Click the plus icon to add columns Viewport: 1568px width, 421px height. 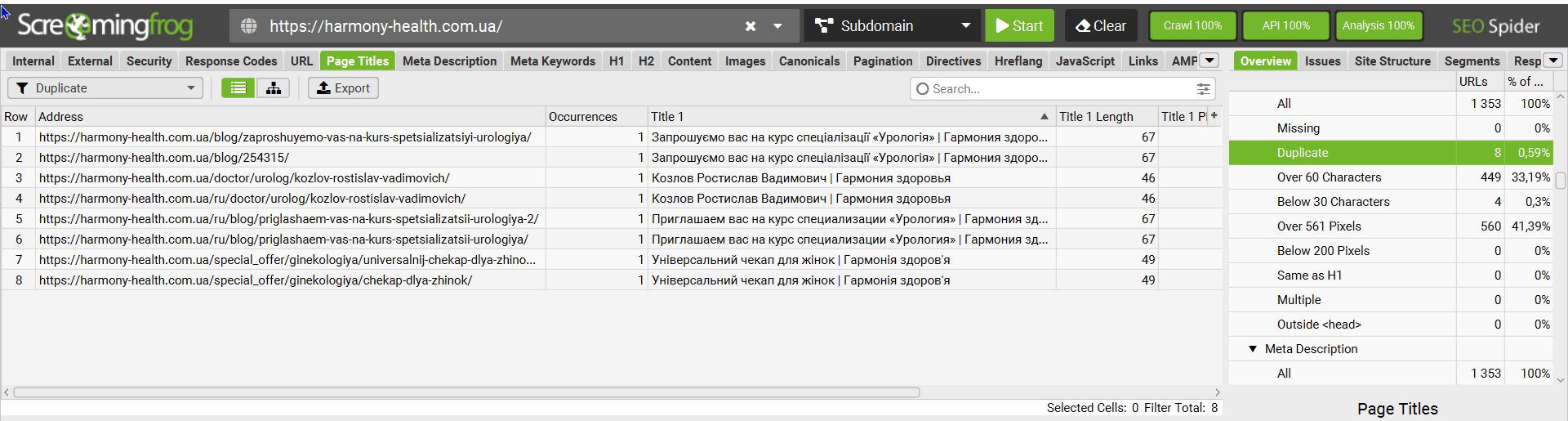(1214, 116)
